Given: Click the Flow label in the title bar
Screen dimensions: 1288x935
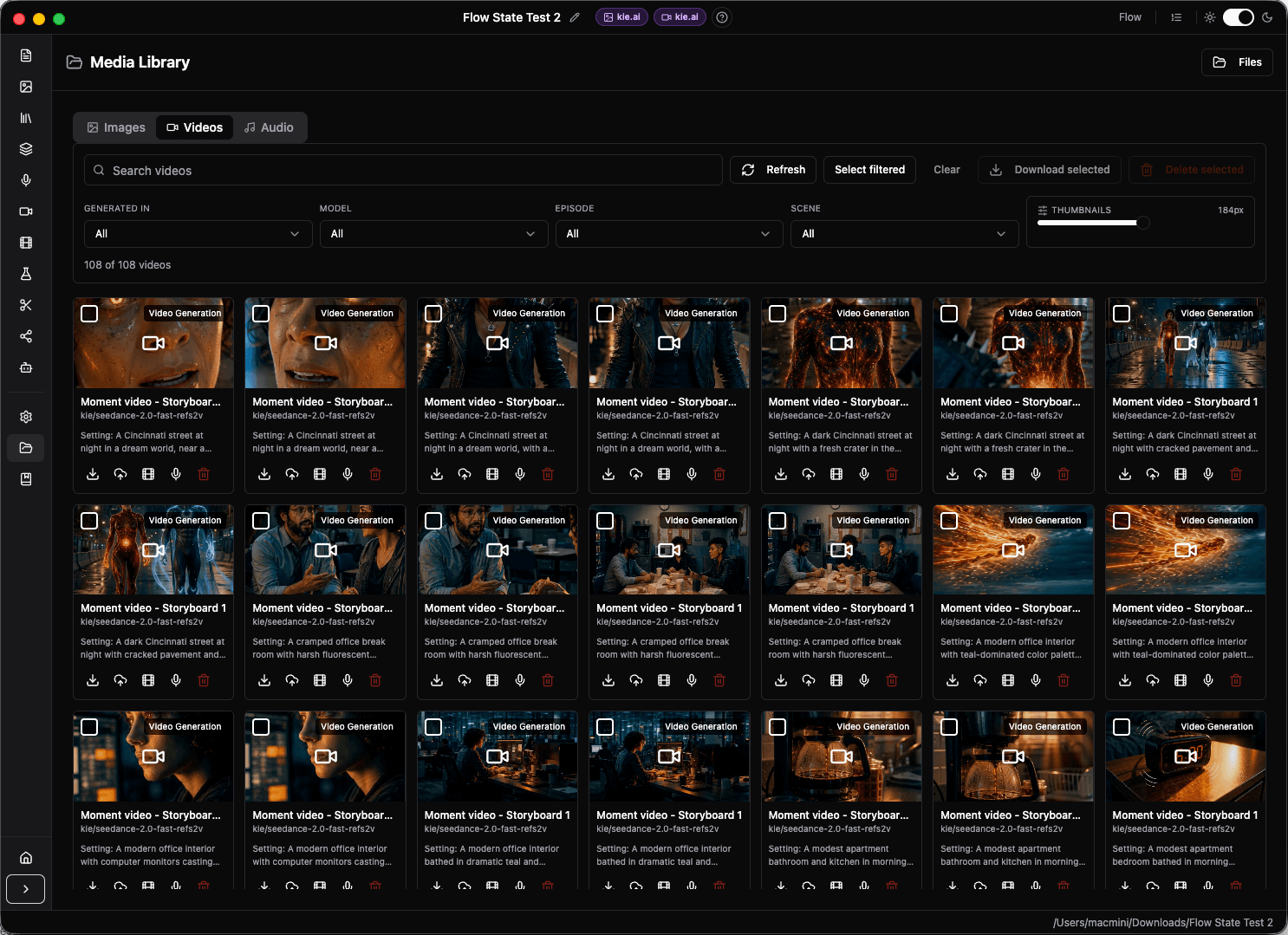Looking at the screenshot, I should [1129, 17].
